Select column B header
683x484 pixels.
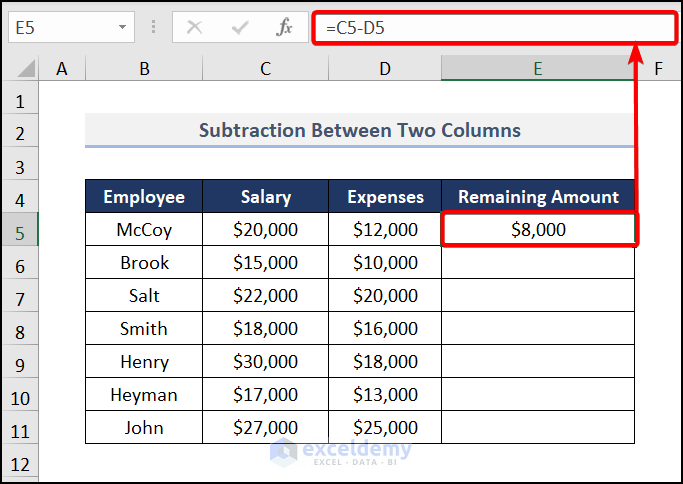[144, 69]
